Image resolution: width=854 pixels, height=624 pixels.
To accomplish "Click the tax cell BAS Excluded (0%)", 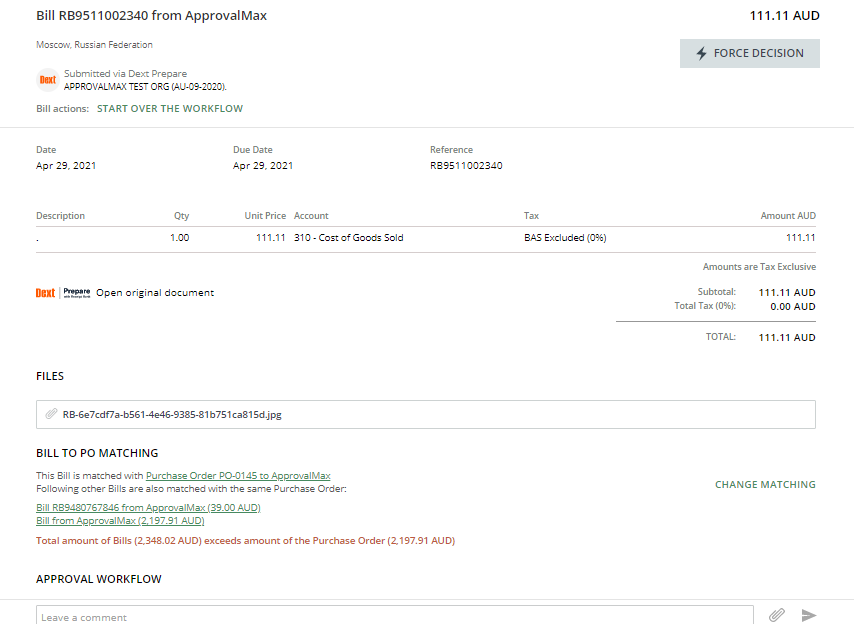I will coord(565,237).
